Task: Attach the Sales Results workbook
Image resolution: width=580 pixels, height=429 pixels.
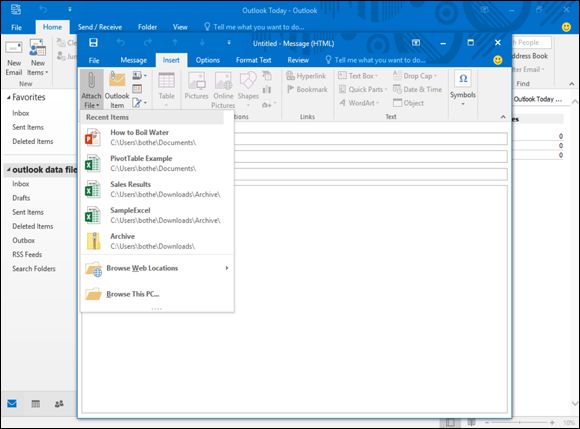Action: 157,189
